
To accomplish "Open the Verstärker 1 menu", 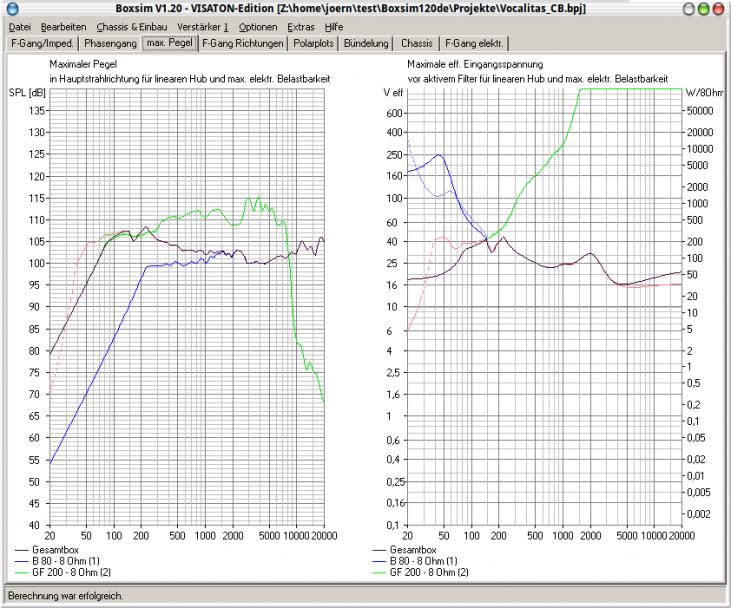I will 203,26.
